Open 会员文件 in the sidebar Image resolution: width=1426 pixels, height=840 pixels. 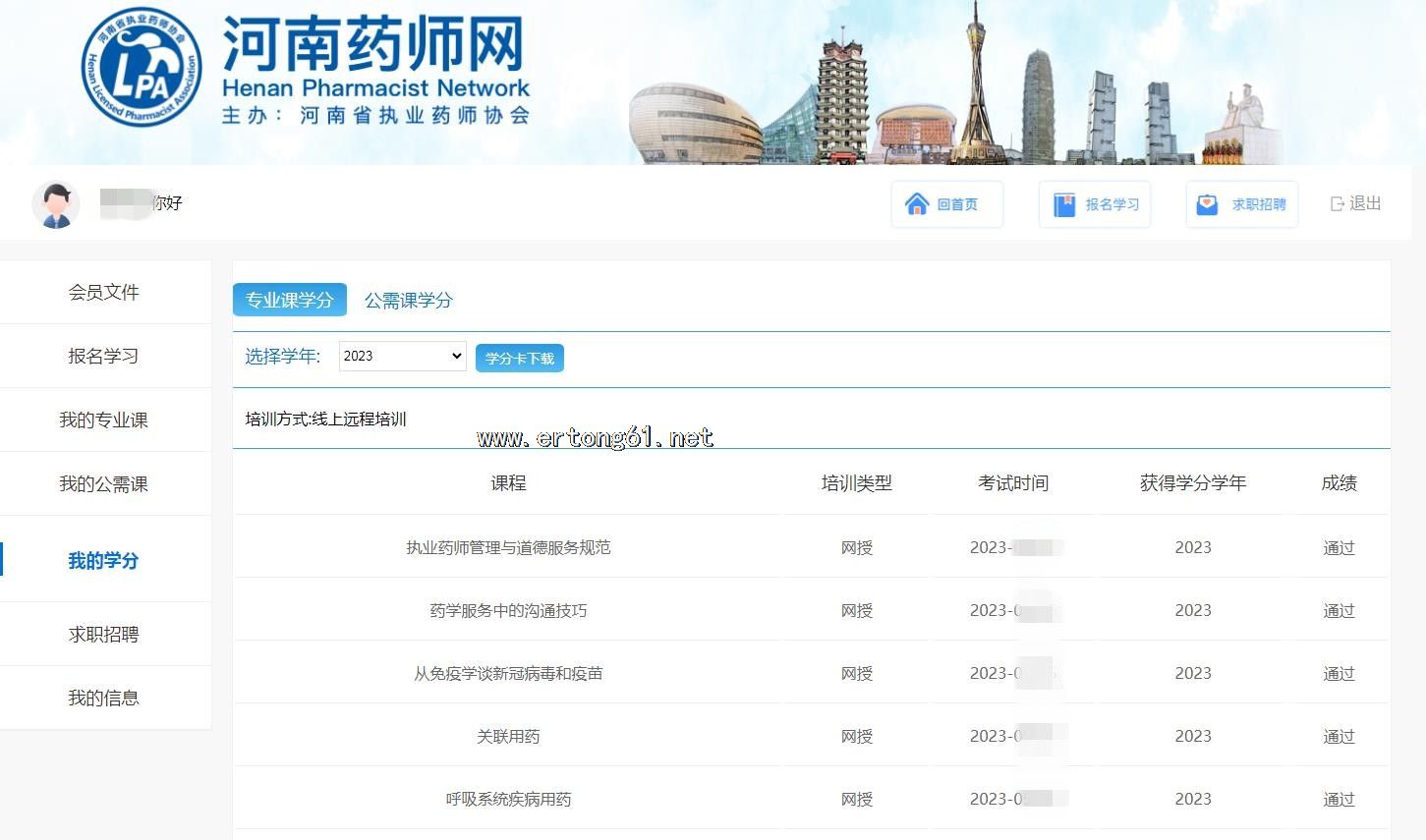tap(103, 293)
